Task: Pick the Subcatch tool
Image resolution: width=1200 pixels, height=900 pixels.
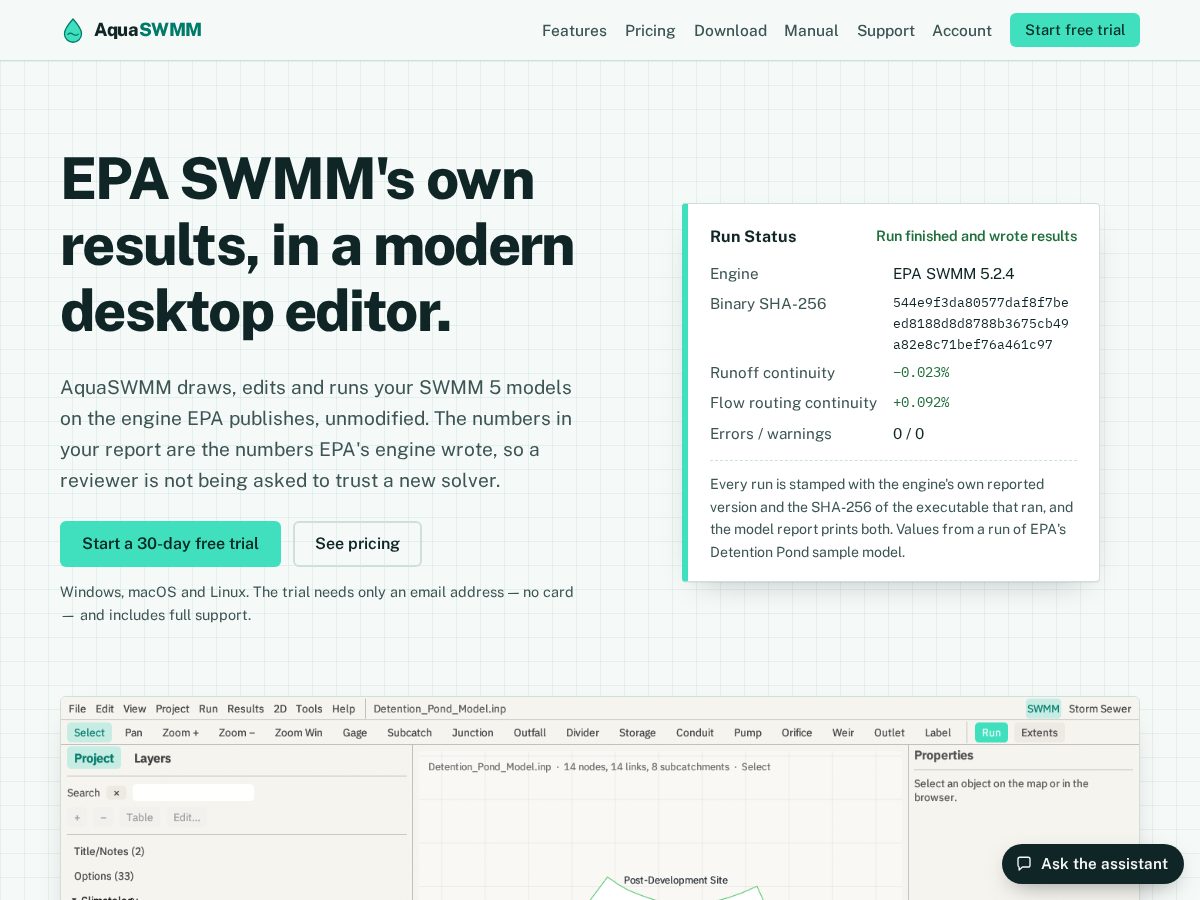Action: [x=410, y=733]
